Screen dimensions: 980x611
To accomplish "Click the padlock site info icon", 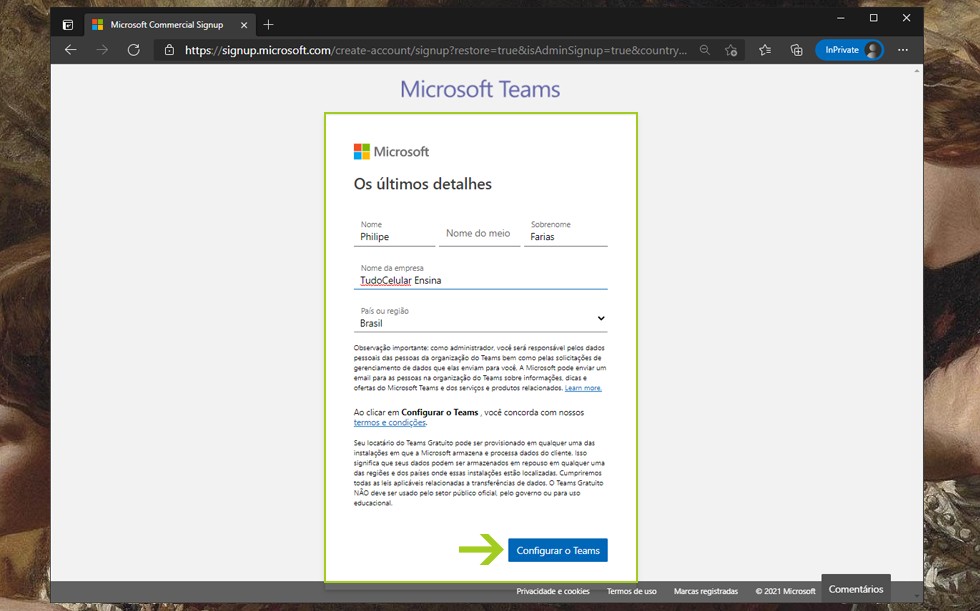I will (x=169, y=50).
